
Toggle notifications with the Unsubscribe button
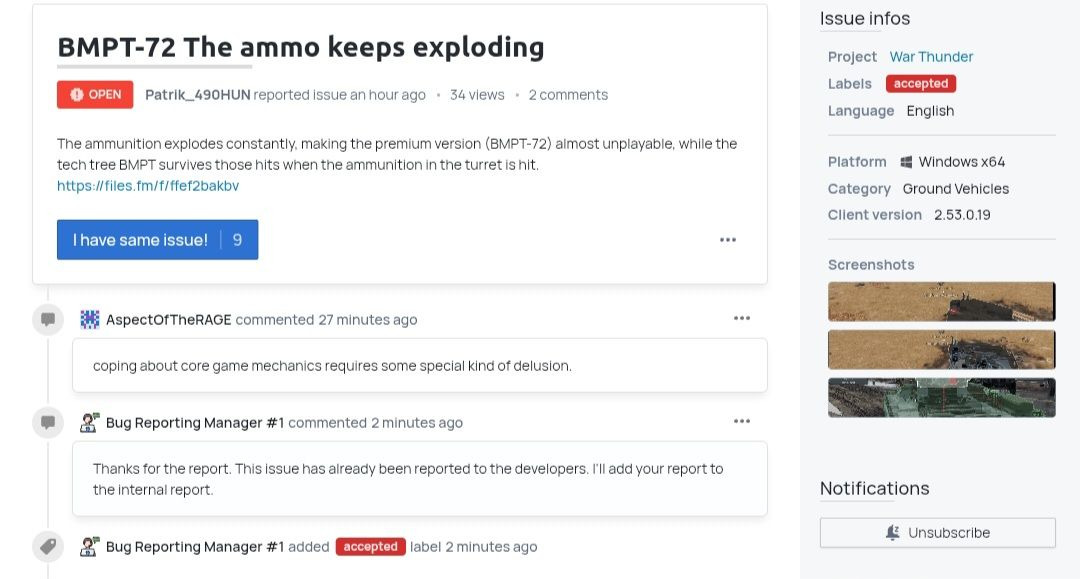[937, 533]
